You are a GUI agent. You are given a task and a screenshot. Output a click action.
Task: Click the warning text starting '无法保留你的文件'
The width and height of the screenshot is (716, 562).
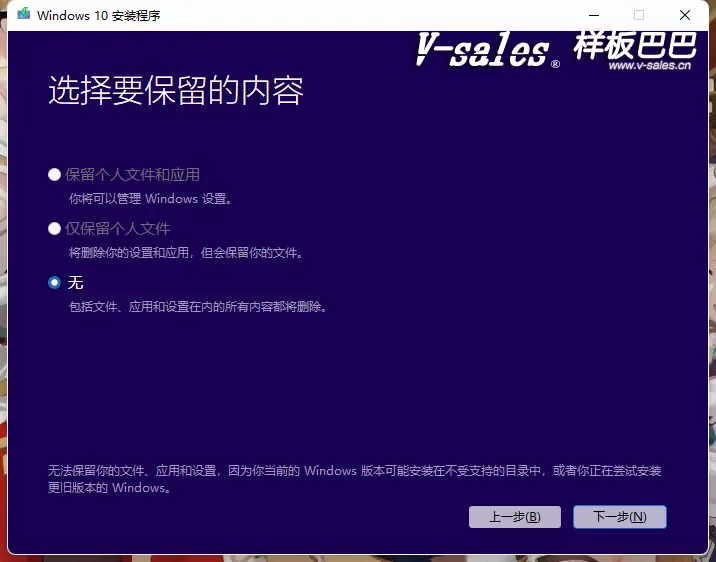coord(354,479)
